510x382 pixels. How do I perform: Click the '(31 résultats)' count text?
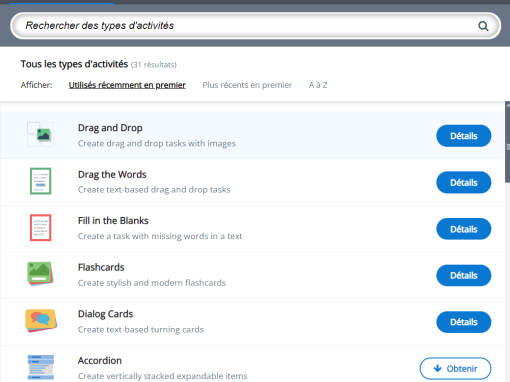(x=154, y=65)
